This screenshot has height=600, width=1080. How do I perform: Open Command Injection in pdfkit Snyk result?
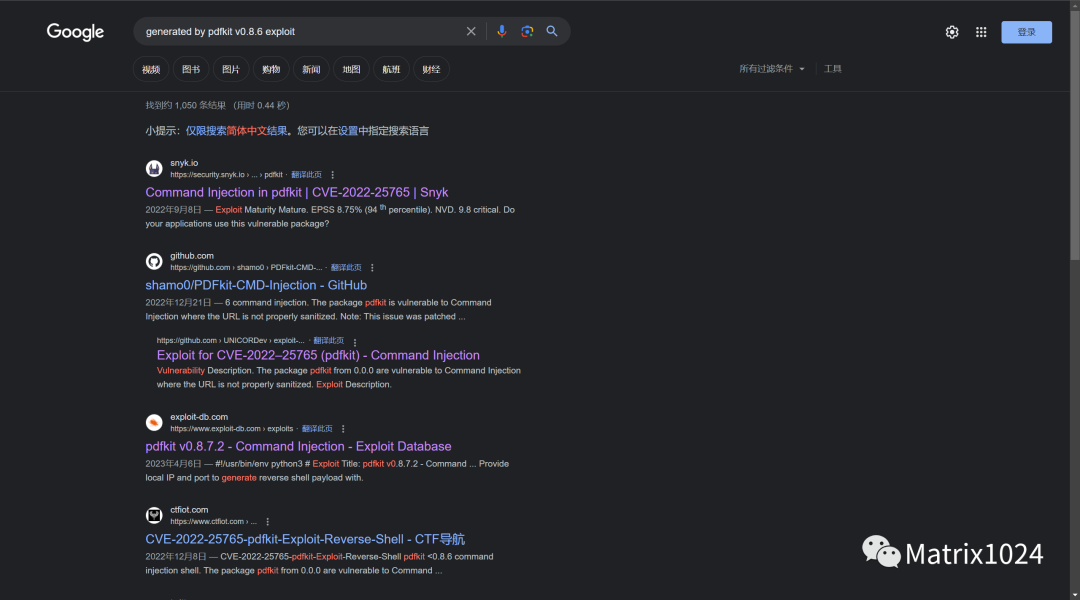[x=296, y=192]
